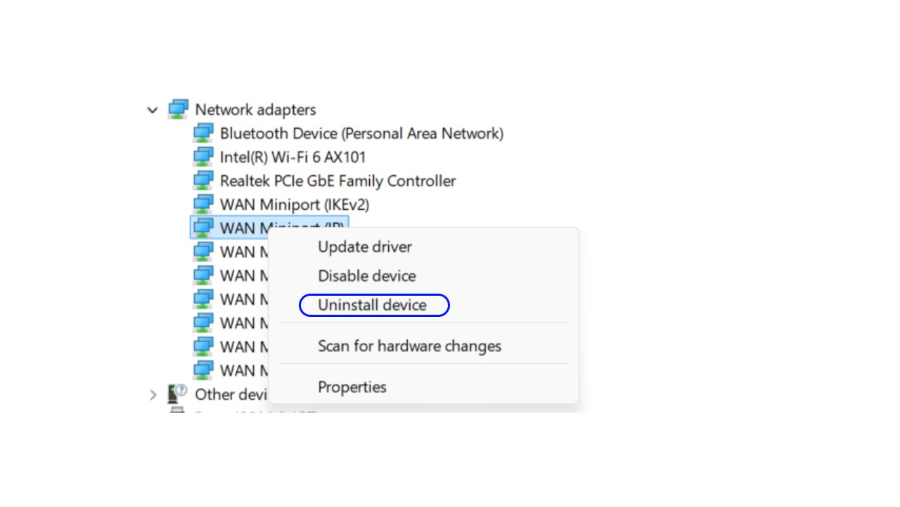
Task: Click the Bluetooth Device adapter icon
Action: coord(203,133)
